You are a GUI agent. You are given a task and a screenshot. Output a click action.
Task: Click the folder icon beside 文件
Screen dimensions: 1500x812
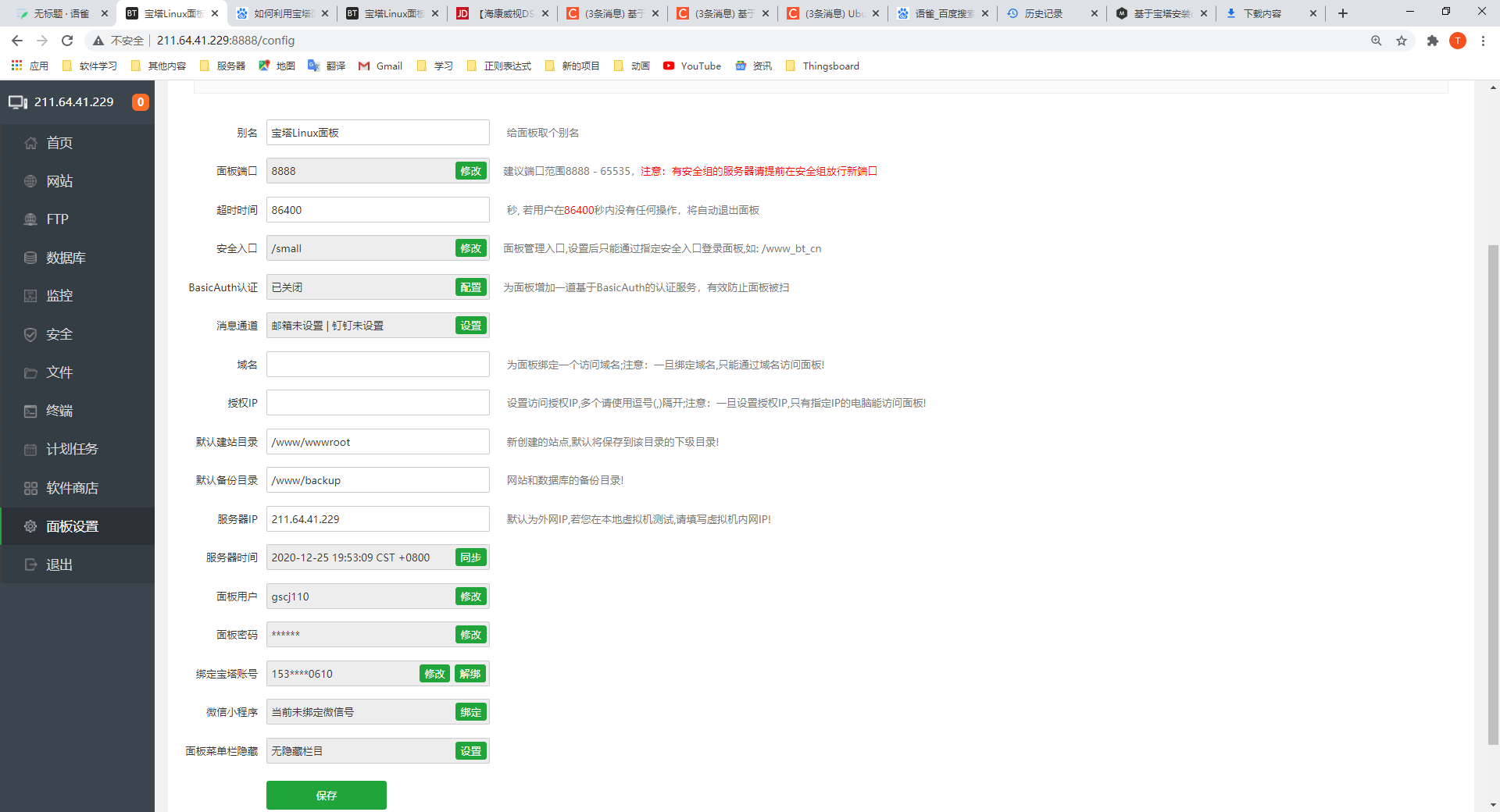coord(30,372)
